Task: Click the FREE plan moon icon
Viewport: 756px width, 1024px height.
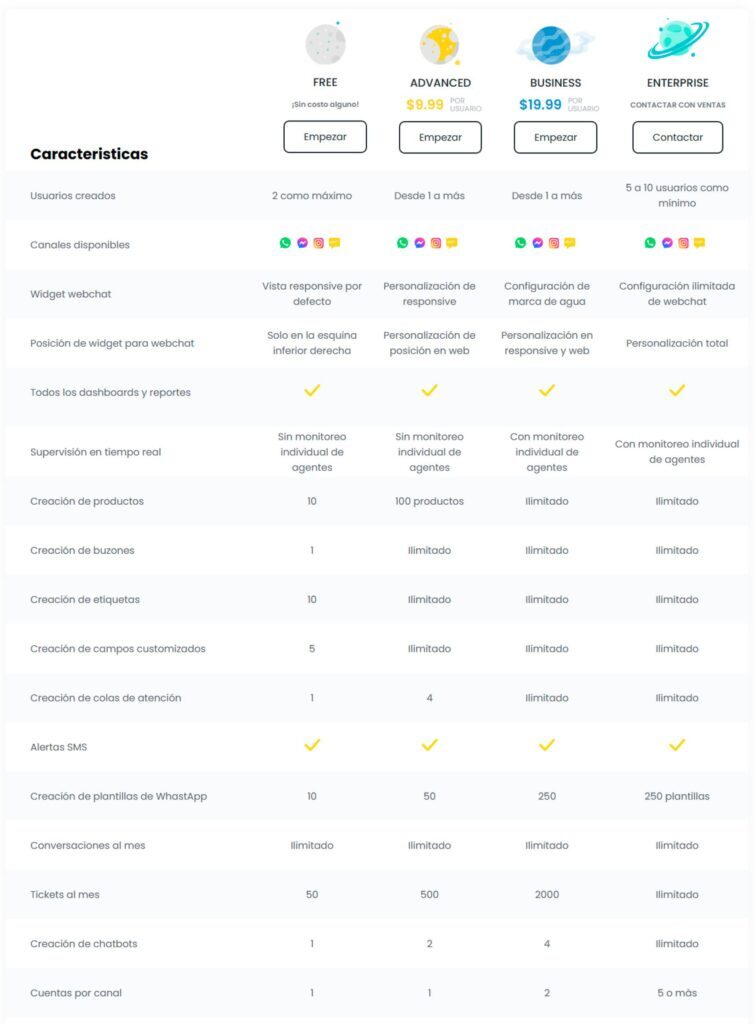Action: pyautogui.click(x=325, y=43)
